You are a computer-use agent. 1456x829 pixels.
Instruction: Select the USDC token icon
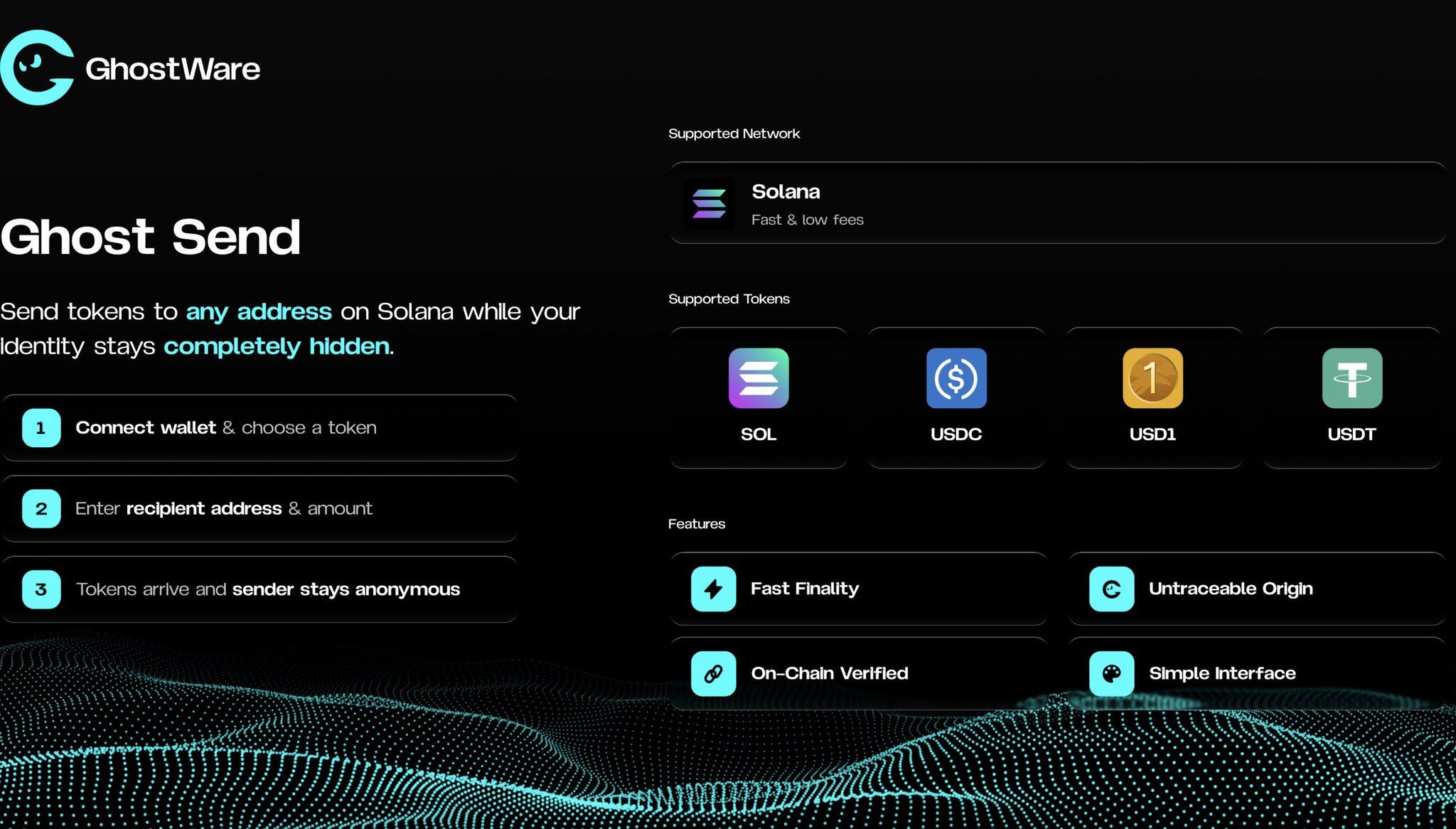click(955, 378)
